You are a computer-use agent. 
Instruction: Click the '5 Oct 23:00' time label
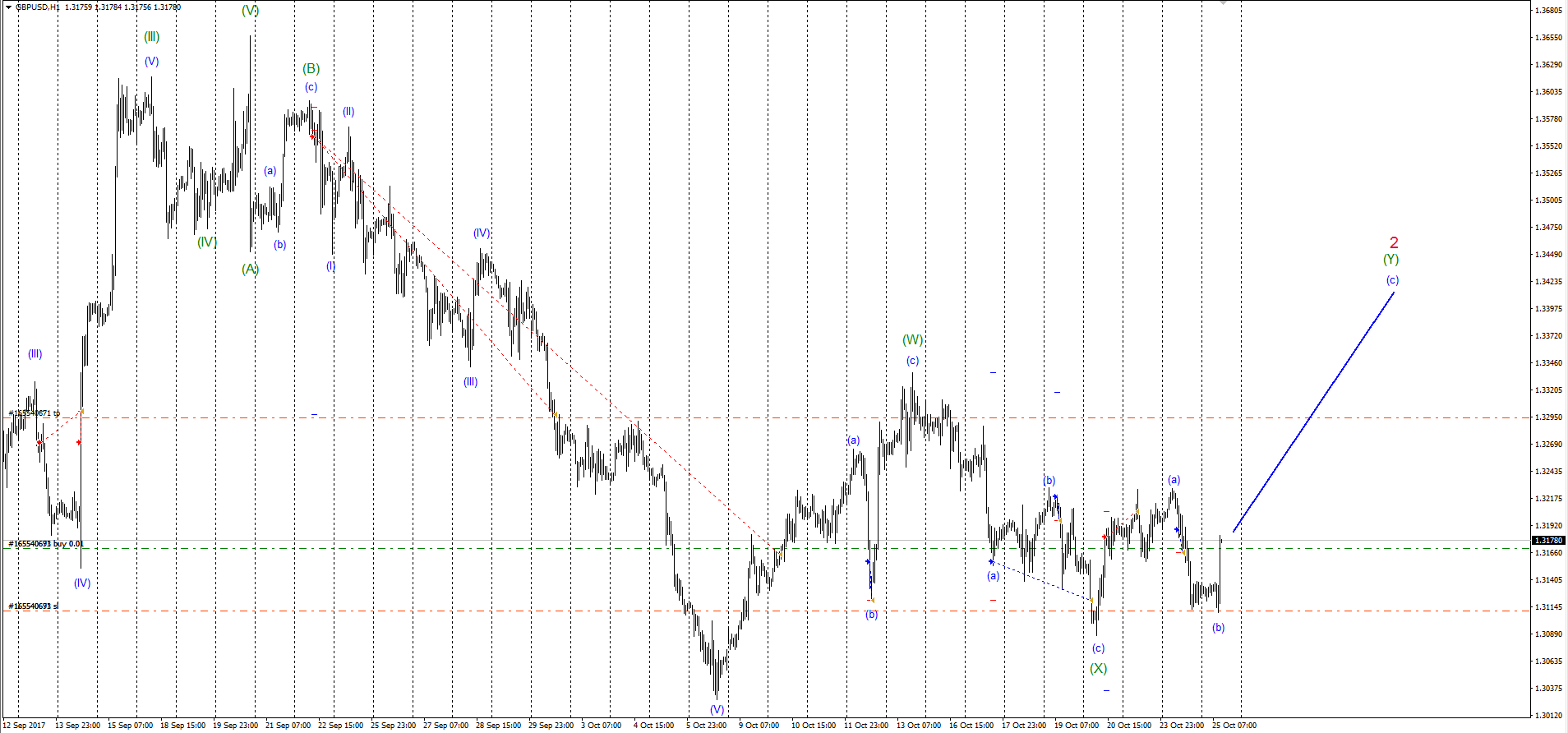coord(706,726)
